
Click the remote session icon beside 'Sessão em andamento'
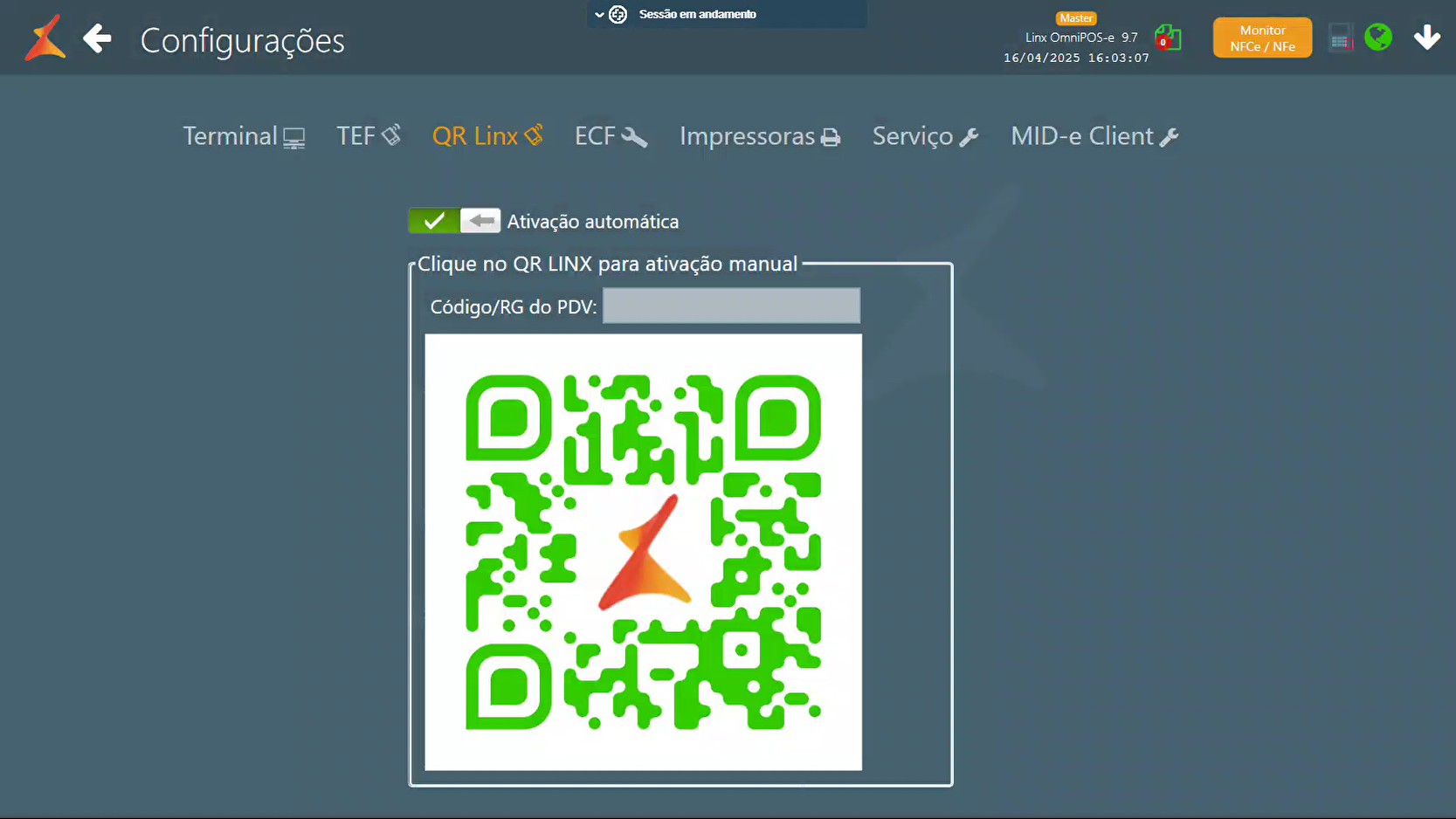[618, 15]
